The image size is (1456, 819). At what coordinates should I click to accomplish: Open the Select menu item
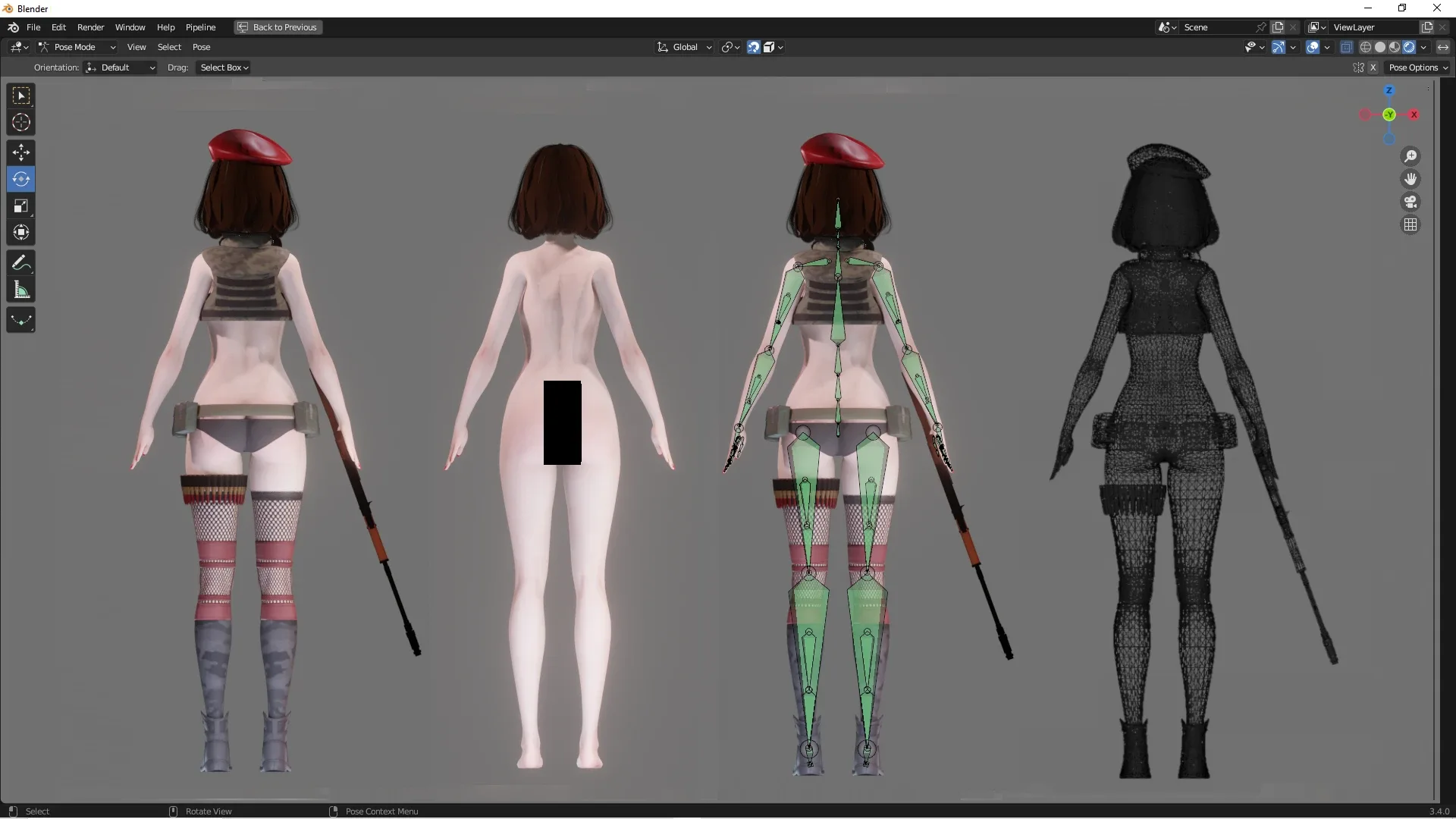pyautogui.click(x=167, y=47)
